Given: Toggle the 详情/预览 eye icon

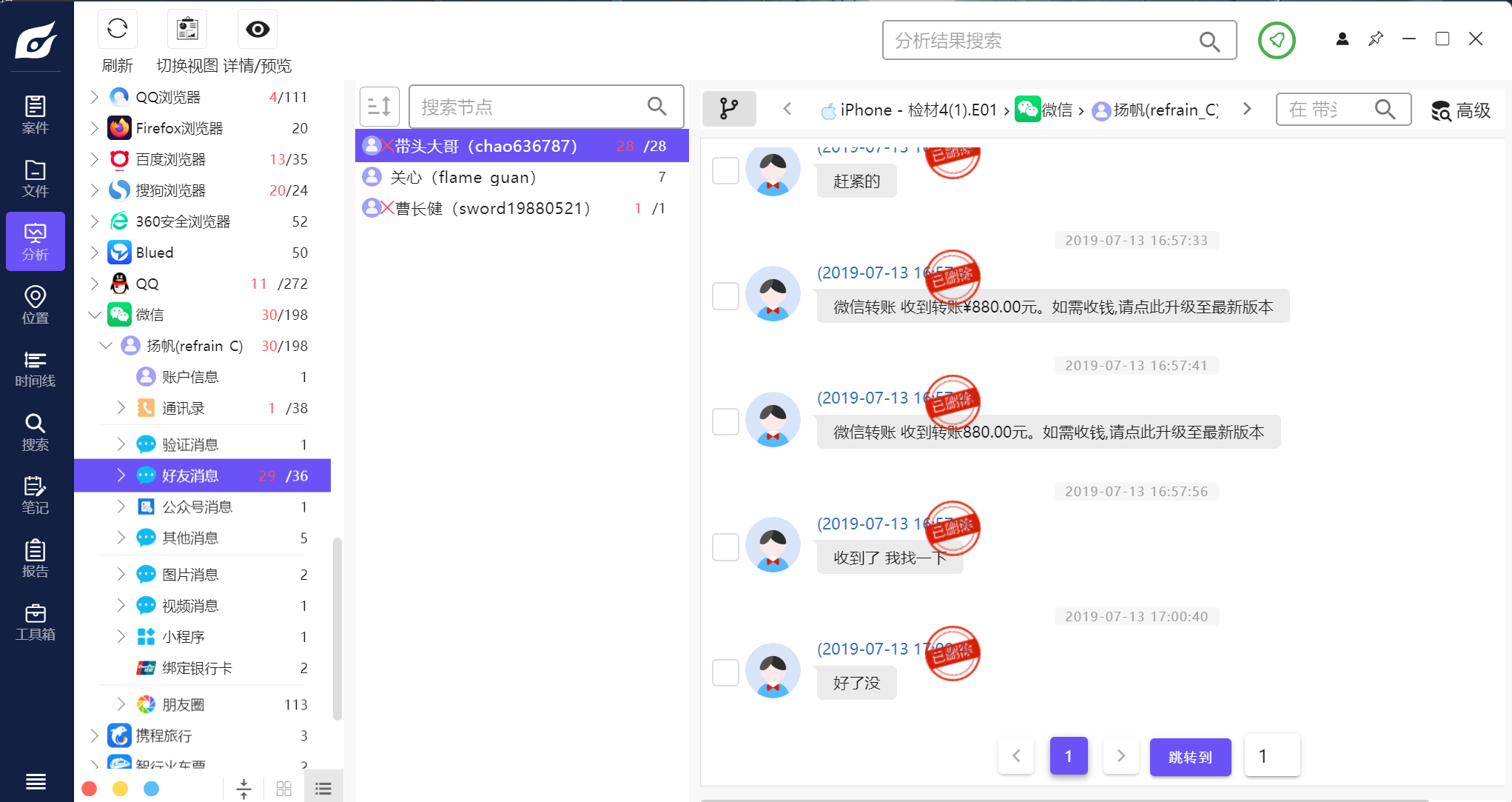Looking at the screenshot, I should click(x=257, y=30).
